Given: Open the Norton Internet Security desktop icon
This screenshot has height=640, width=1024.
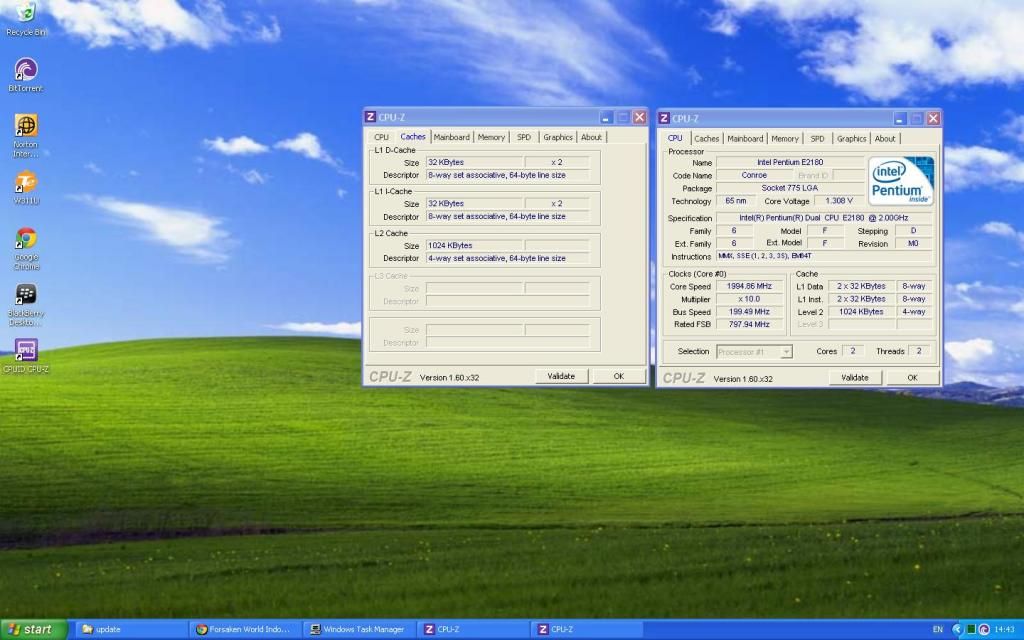Looking at the screenshot, I should [26, 135].
